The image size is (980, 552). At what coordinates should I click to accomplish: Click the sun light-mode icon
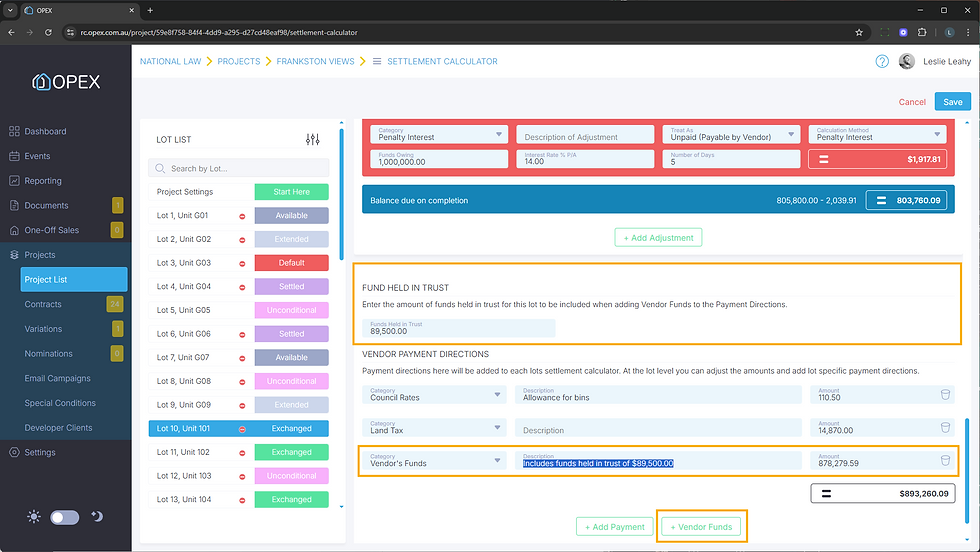point(34,516)
